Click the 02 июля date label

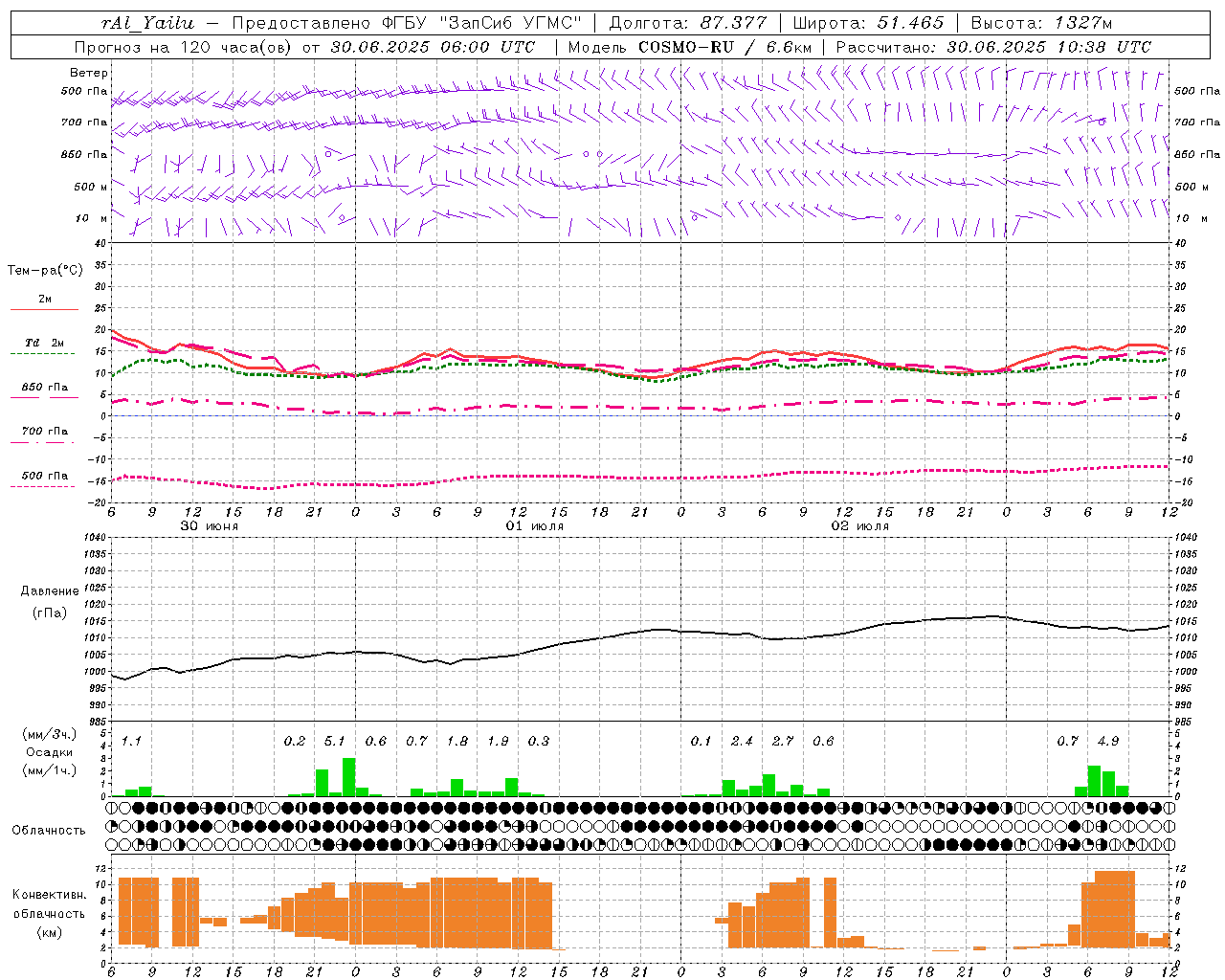860,526
